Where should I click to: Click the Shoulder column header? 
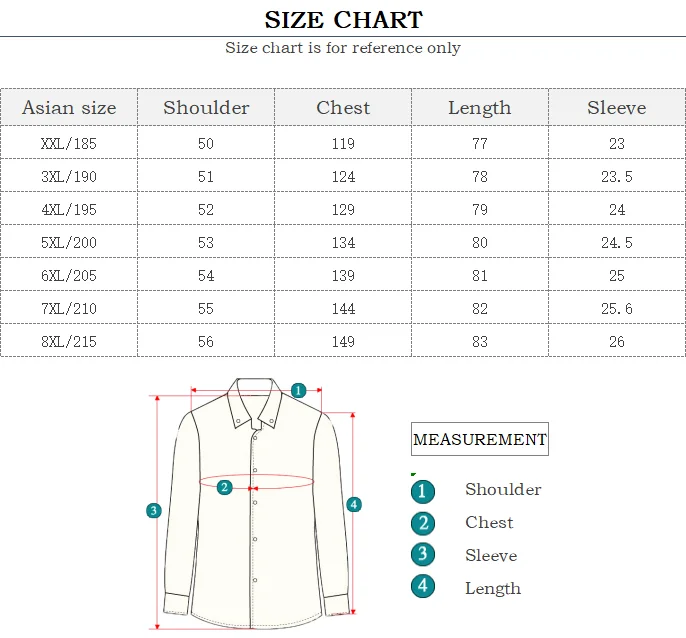click(x=206, y=107)
